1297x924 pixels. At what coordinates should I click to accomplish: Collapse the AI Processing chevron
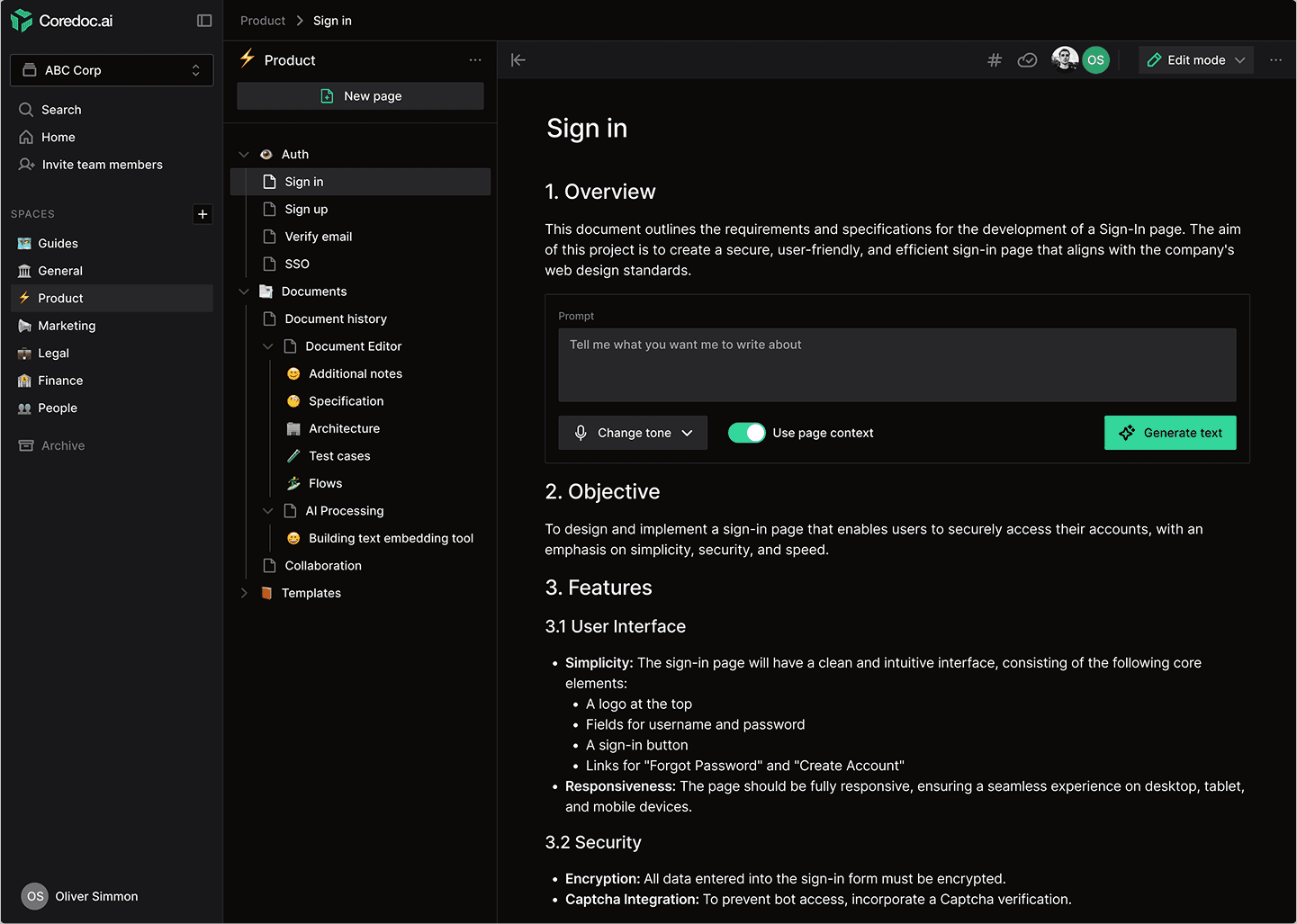(x=267, y=511)
